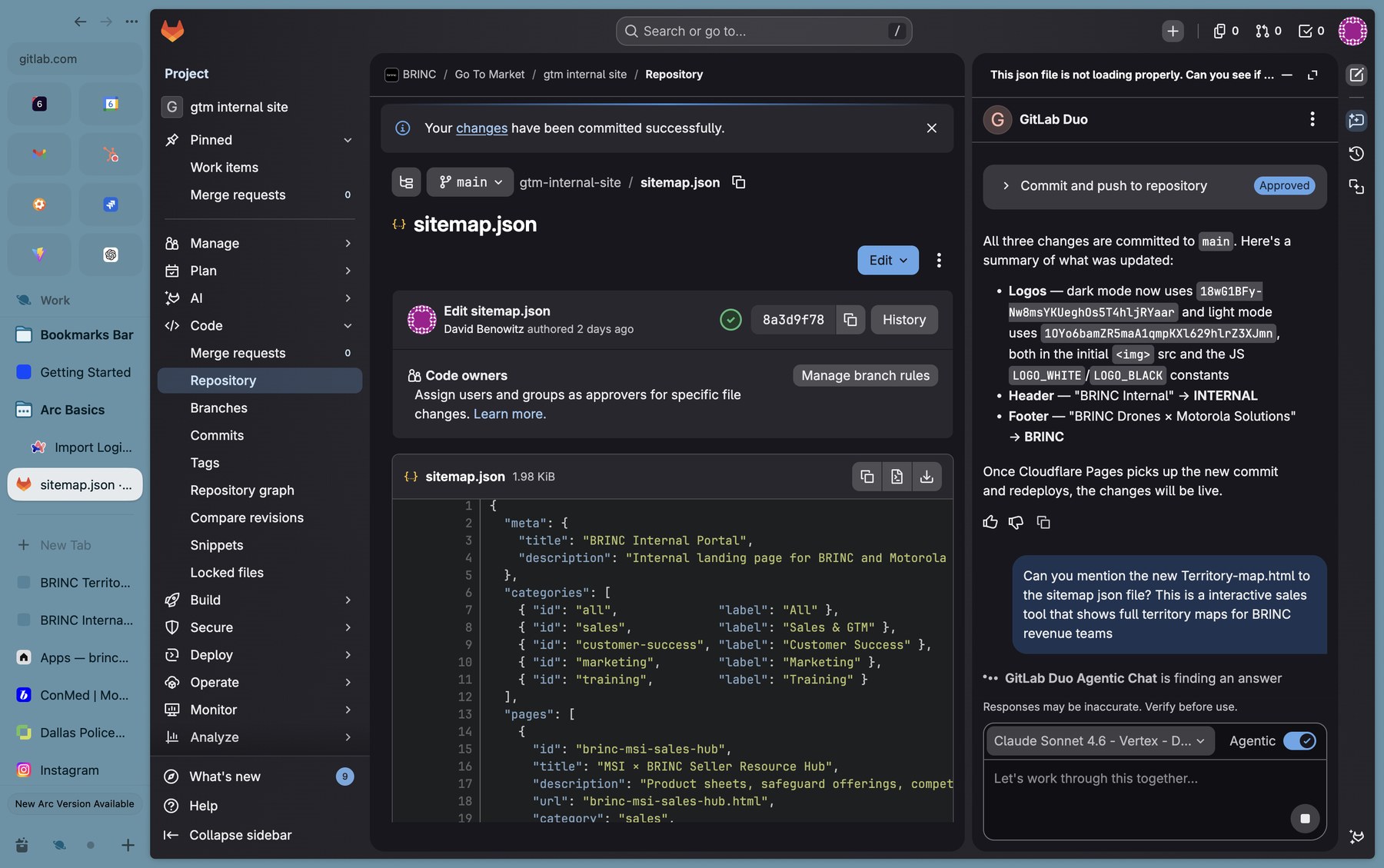The width and height of the screenshot is (1384, 868).
Task: Open Repository graph in sidebar
Action: (x=260, y=491)
